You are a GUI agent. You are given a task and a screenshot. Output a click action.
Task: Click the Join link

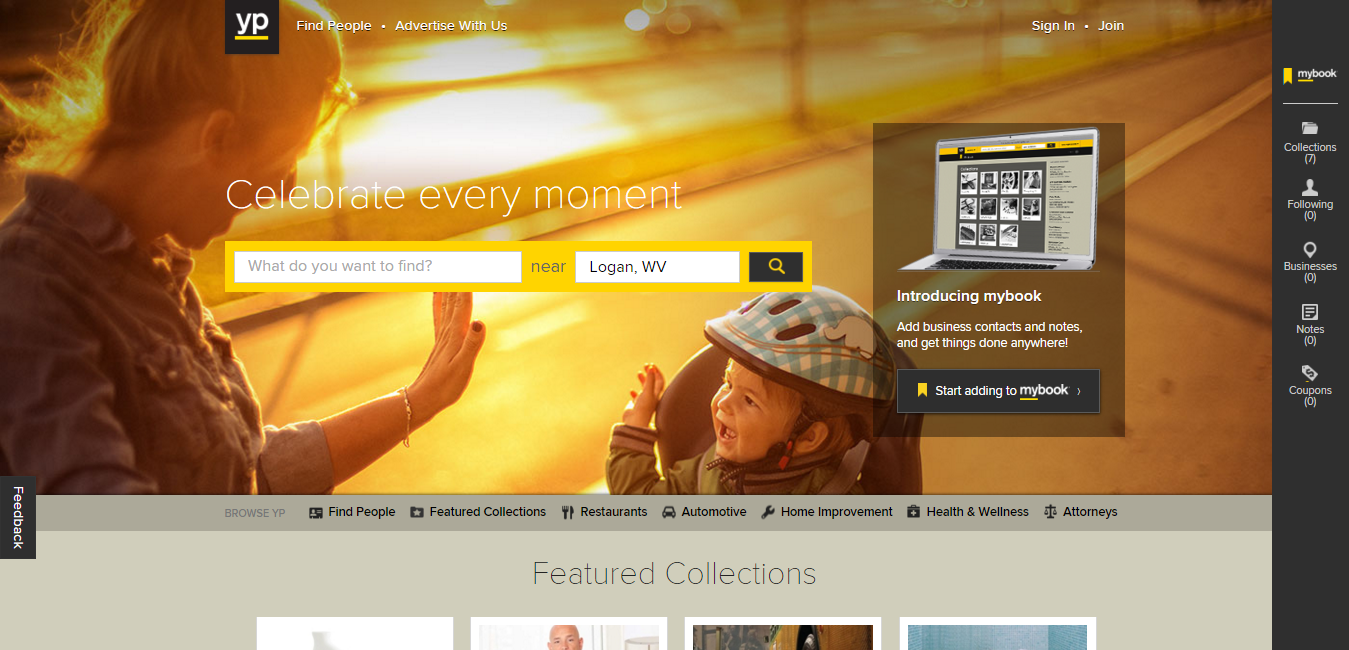point(1111,26)
